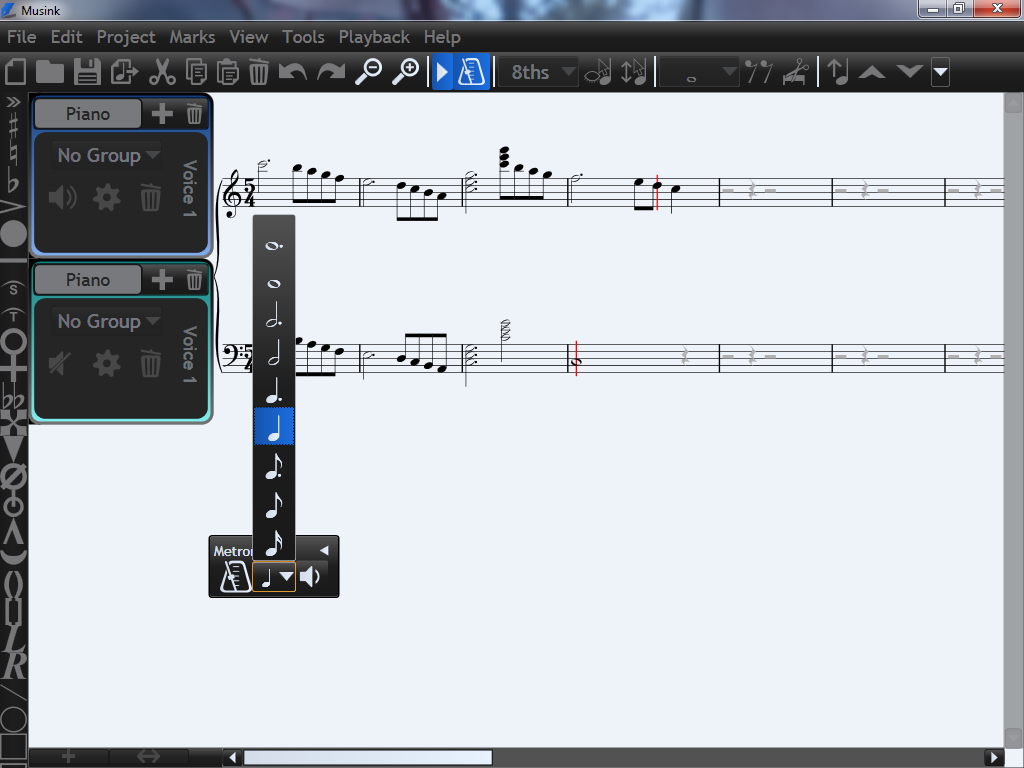Click the second Piano name button
Image resolution: width=1024 pixels, height=768 pixels.
pos(88,280)
